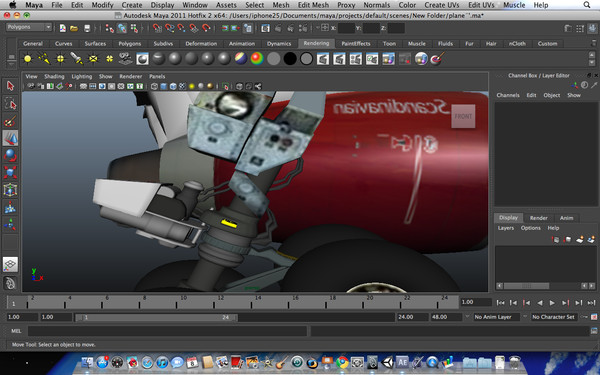
Task: Select the Universal Manipulator tool
Action: (10, 190)
